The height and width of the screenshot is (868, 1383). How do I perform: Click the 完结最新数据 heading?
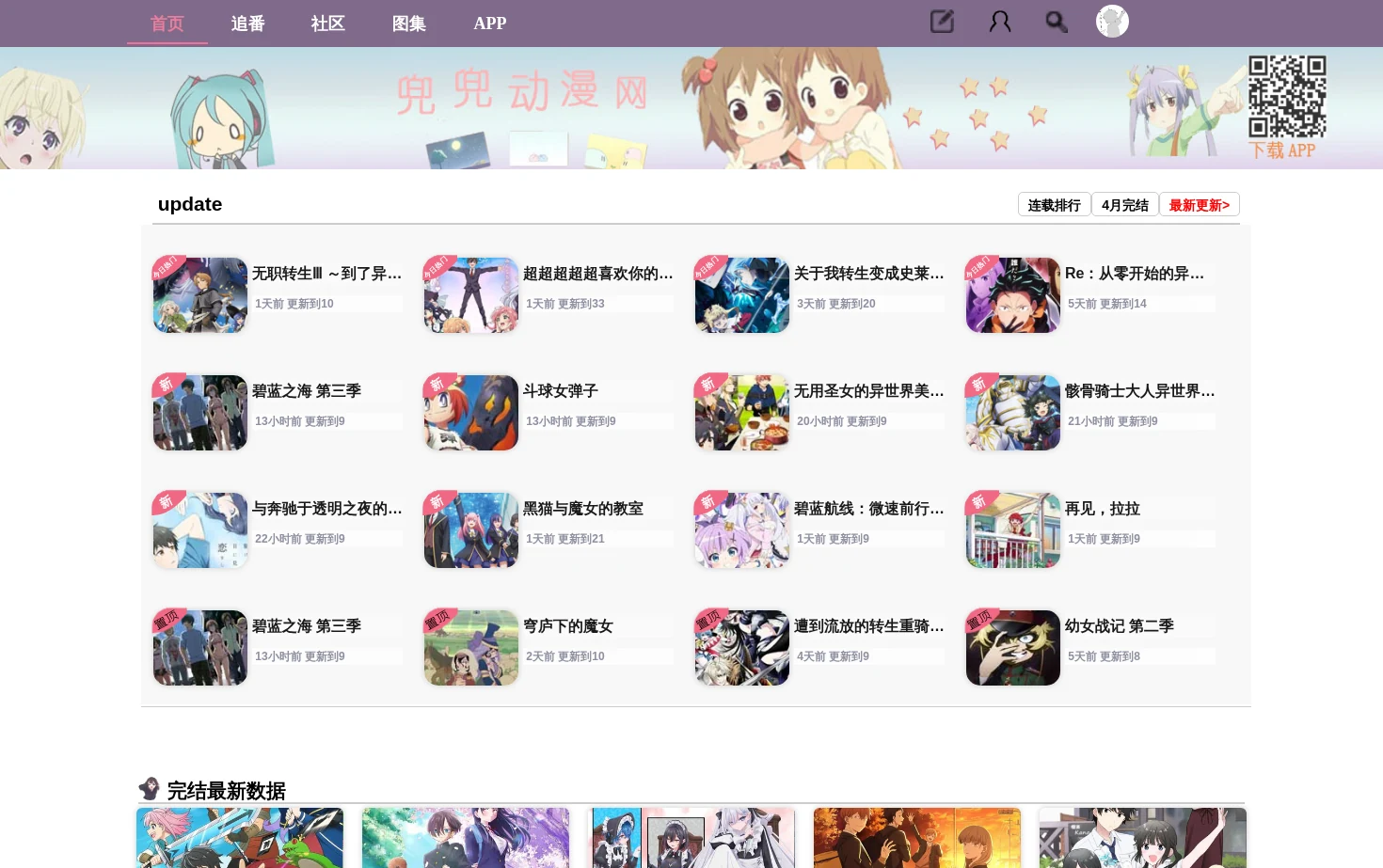coord(226,791)
